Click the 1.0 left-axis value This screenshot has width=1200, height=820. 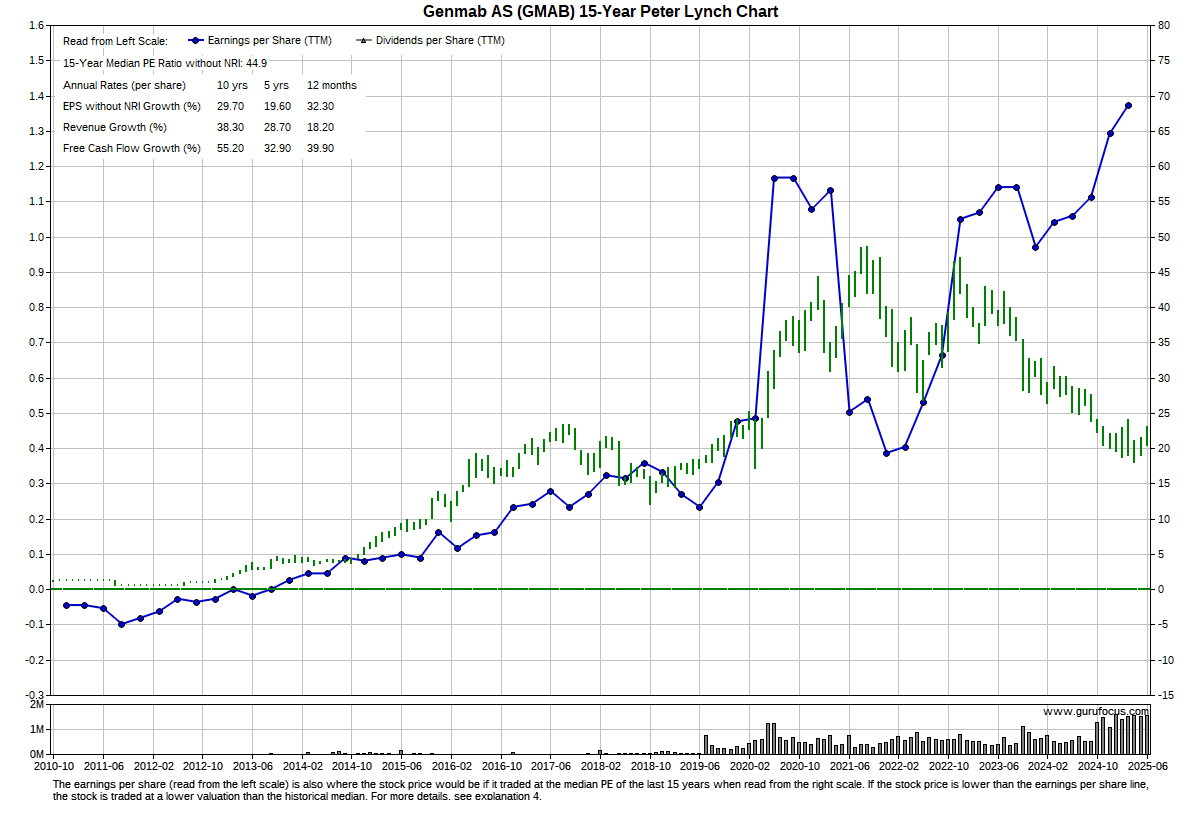tap(37, 237)
